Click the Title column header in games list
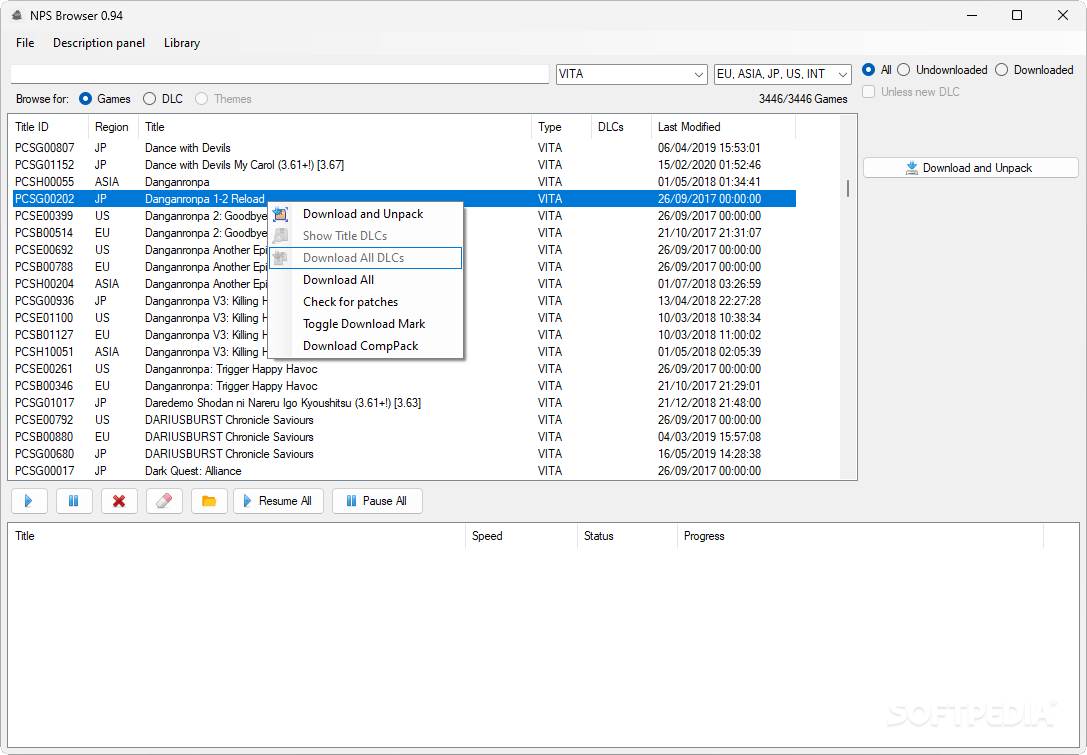1087x755 pixels. click(335, 127)
